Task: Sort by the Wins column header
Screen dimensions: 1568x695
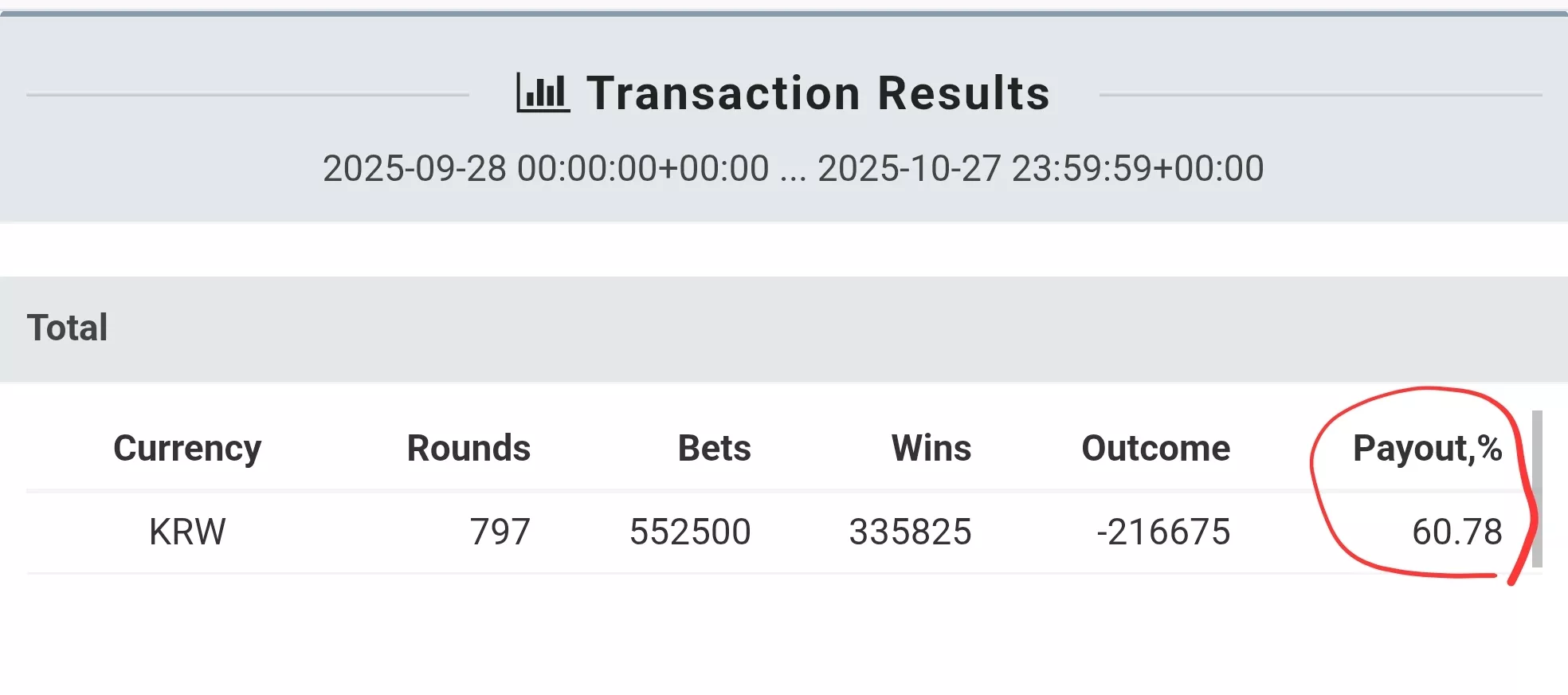Action: 931,448
